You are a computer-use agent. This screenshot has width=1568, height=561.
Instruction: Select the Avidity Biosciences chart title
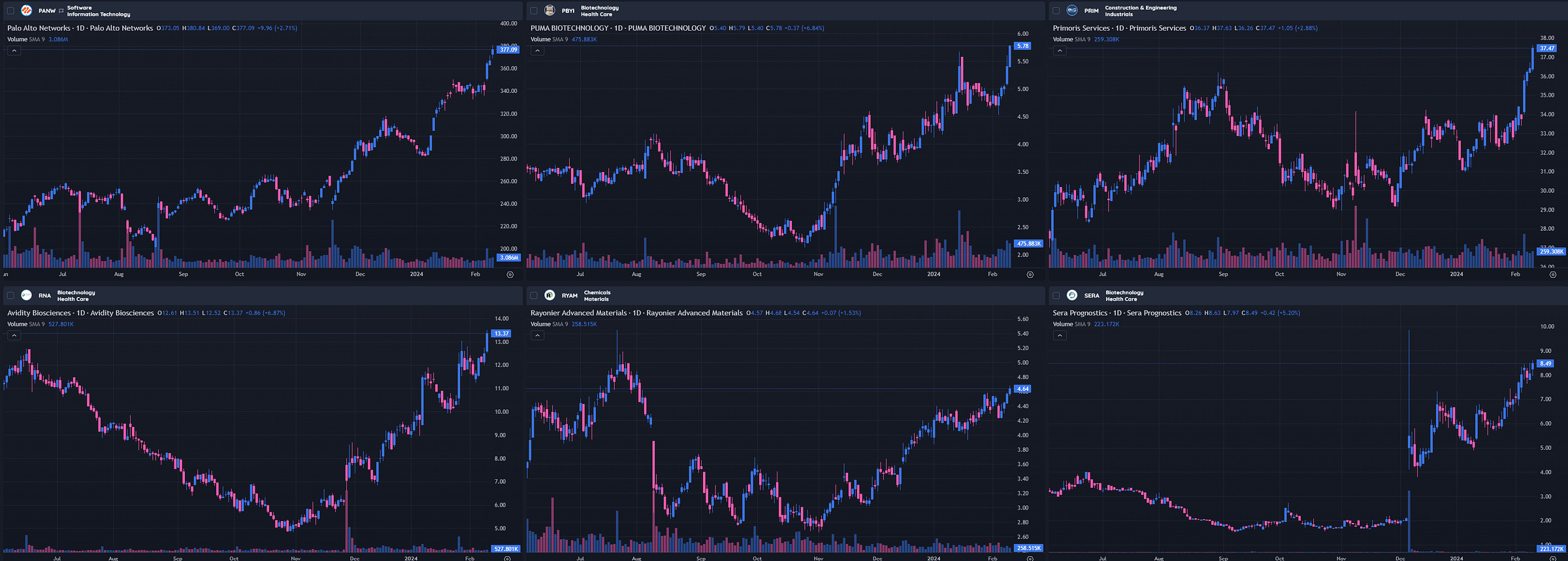(x=80, y=313)
